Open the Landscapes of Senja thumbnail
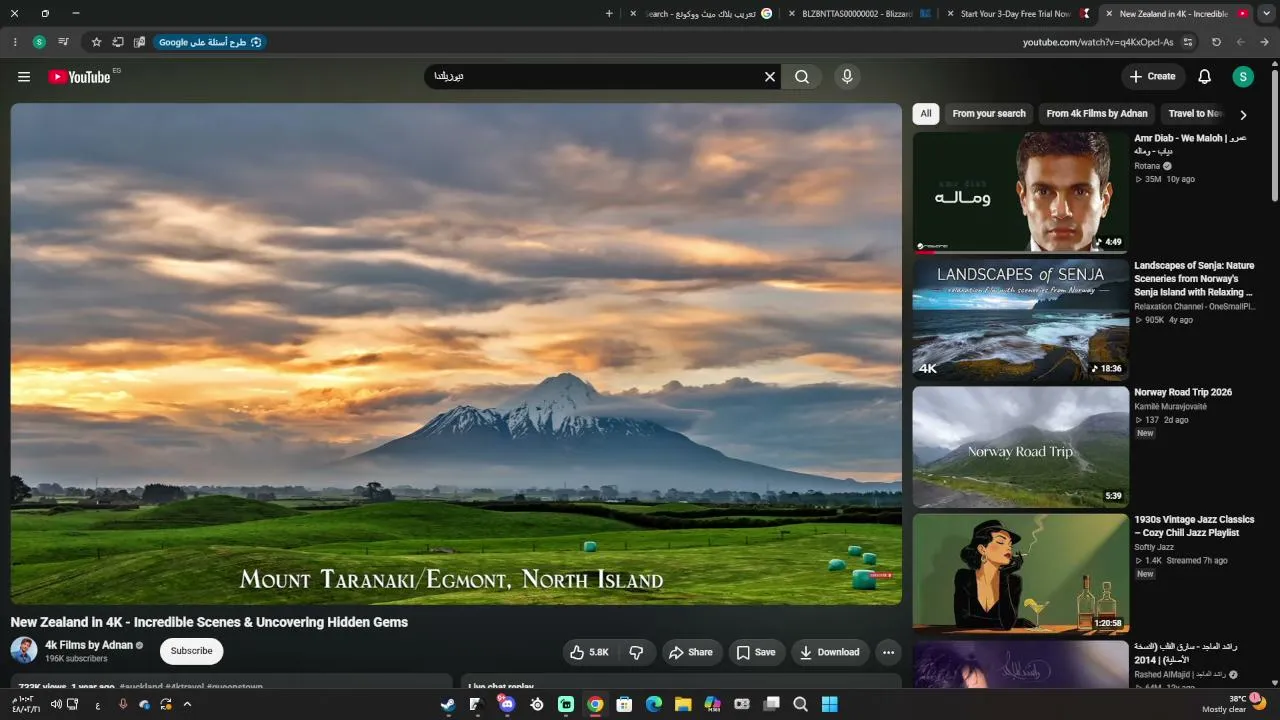This screenshot has width=1280, height=720. pyautogui.click(x=1020, y=320)
